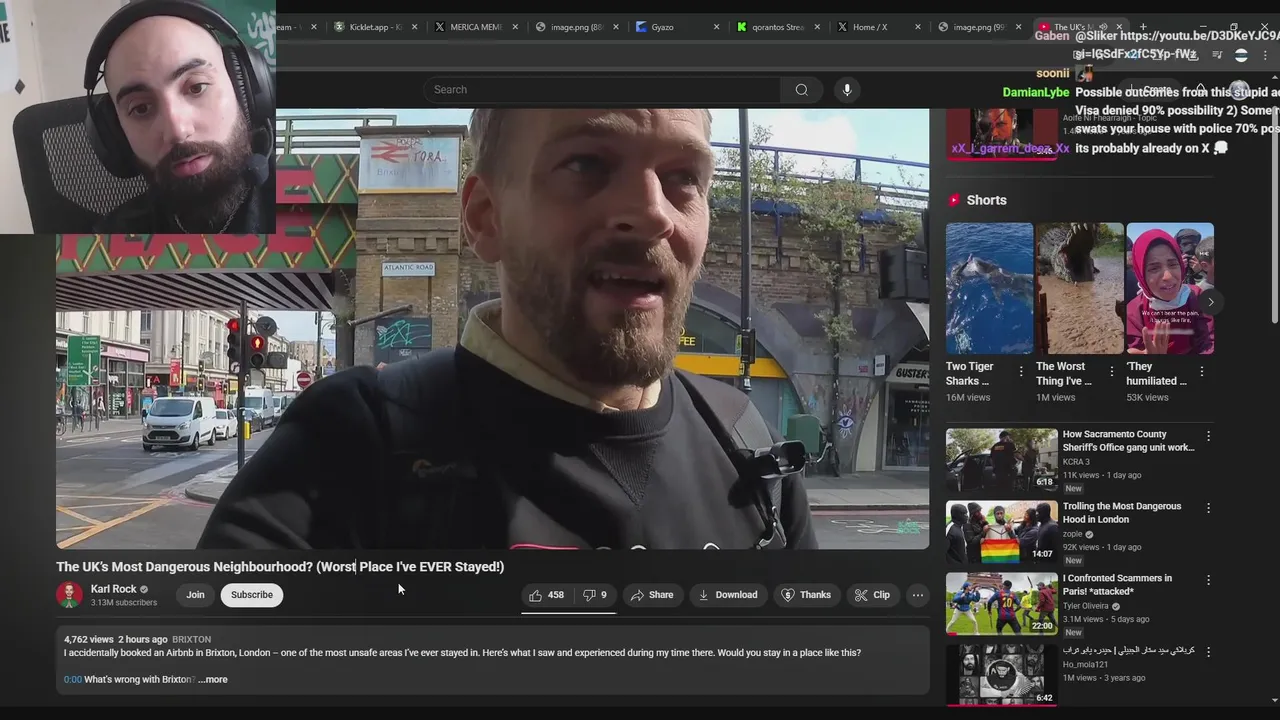Send Thanks to Karl Rock

(805, 595)
